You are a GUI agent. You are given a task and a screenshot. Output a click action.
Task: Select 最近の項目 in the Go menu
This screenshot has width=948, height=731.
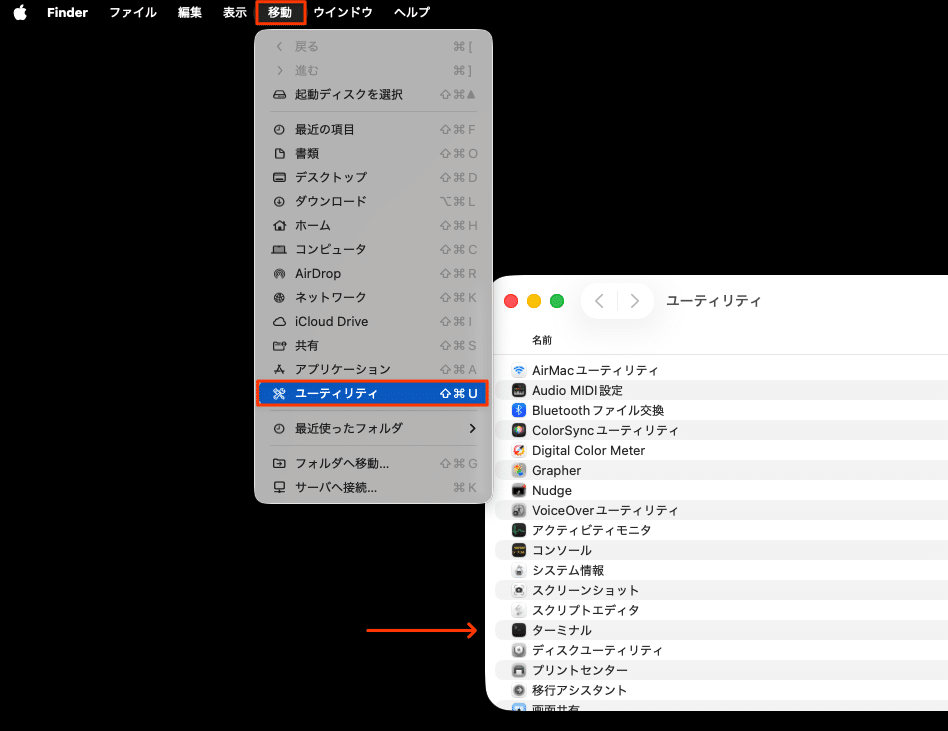click(374, 129)
